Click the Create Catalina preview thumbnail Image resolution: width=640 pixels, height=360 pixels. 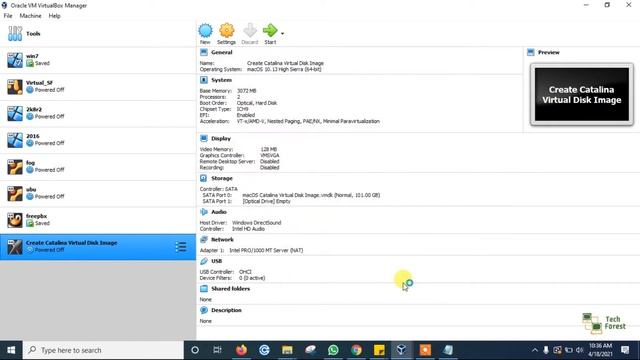[582, 94]
